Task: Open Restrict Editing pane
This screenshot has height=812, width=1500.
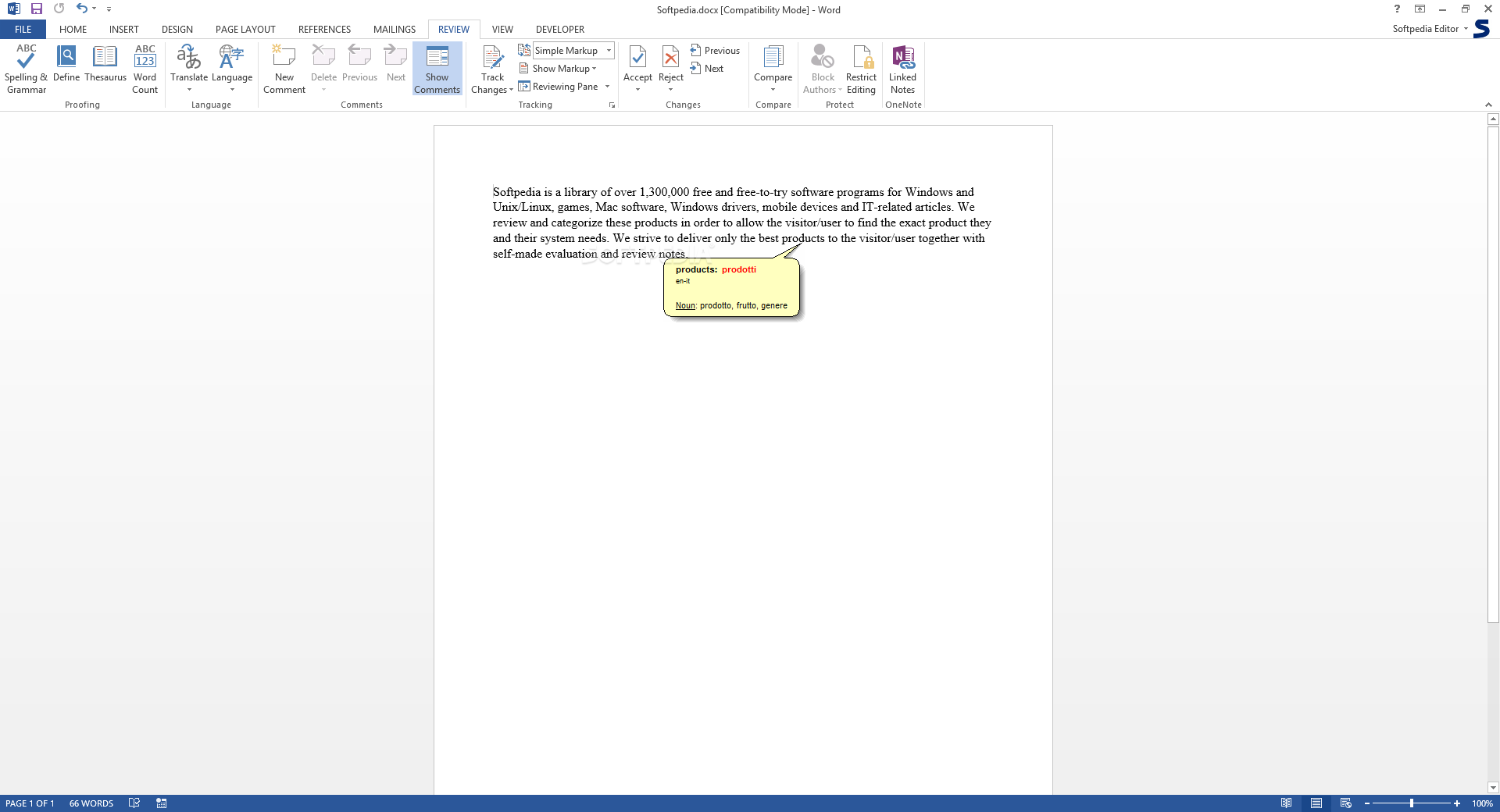Action: point(861,69)
